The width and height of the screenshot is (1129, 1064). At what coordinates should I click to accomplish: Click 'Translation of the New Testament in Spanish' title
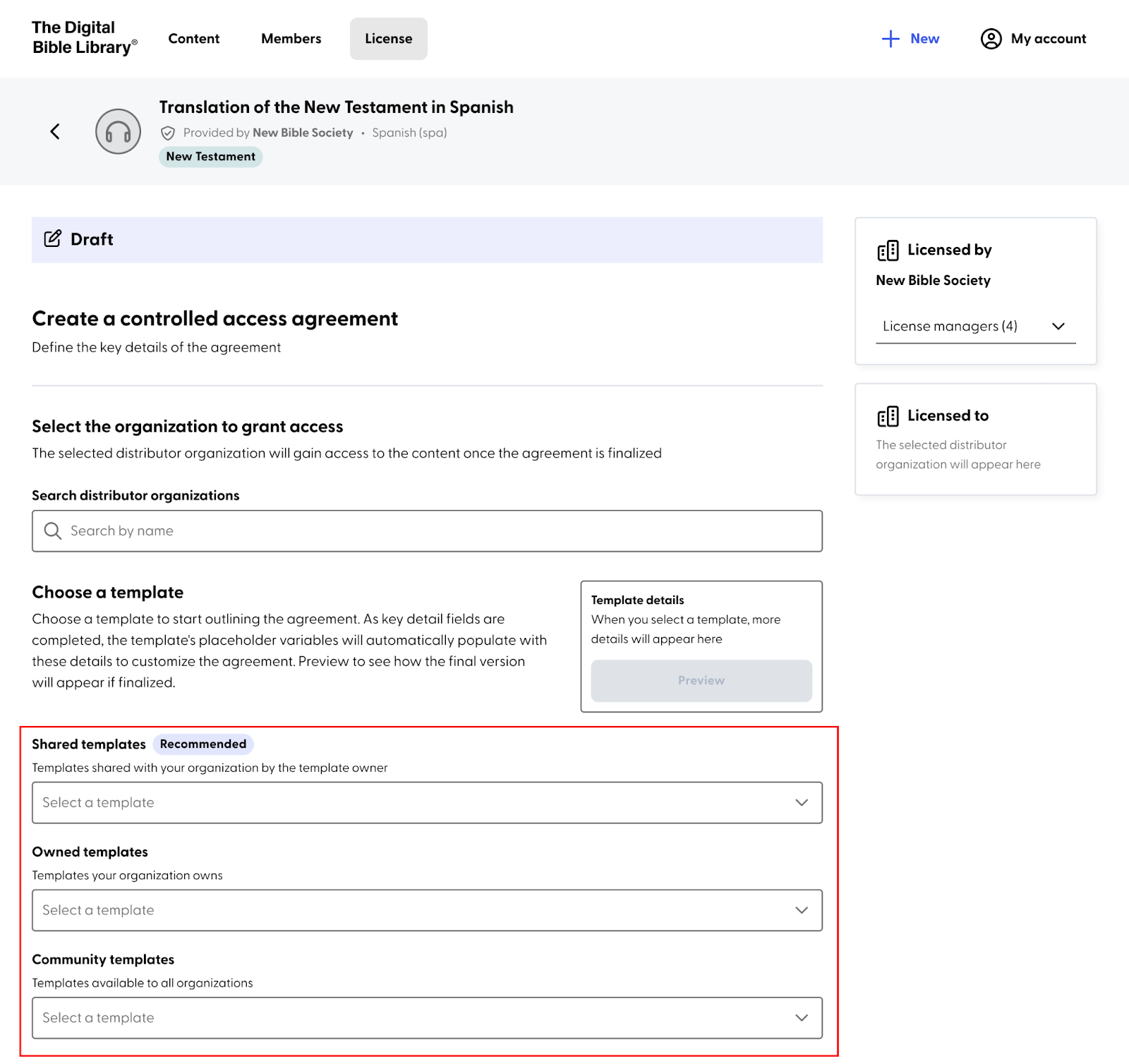click(x=337, y=107)
